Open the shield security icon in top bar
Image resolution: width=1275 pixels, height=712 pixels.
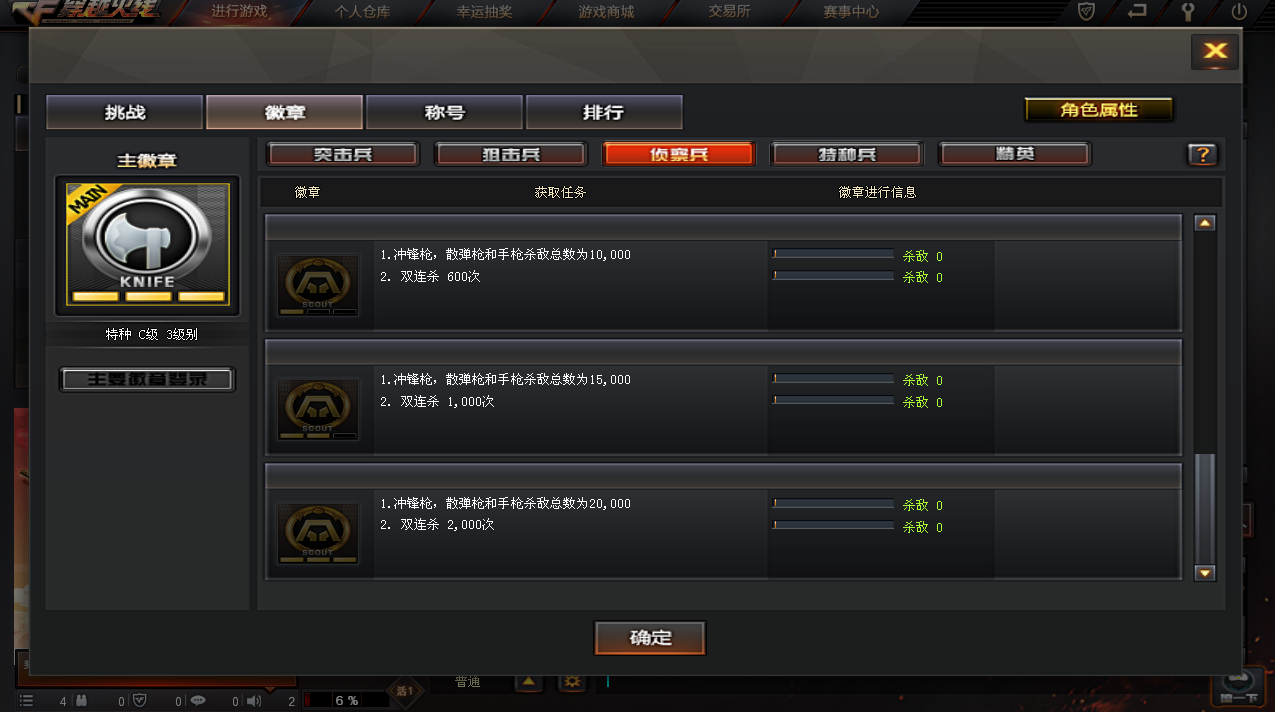1087,12
